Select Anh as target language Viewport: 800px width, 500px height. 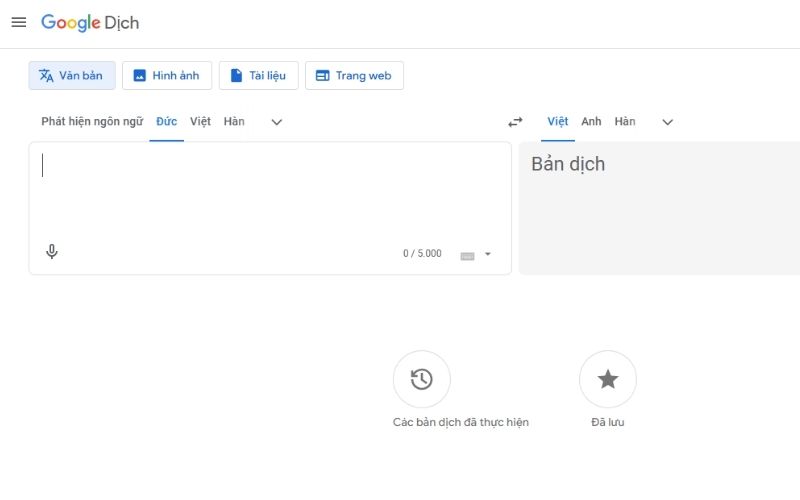[x=591, y=121]
